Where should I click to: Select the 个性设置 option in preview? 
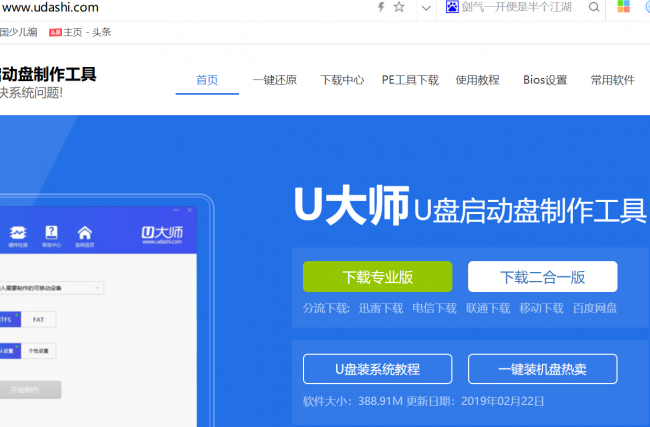point(39,351)
